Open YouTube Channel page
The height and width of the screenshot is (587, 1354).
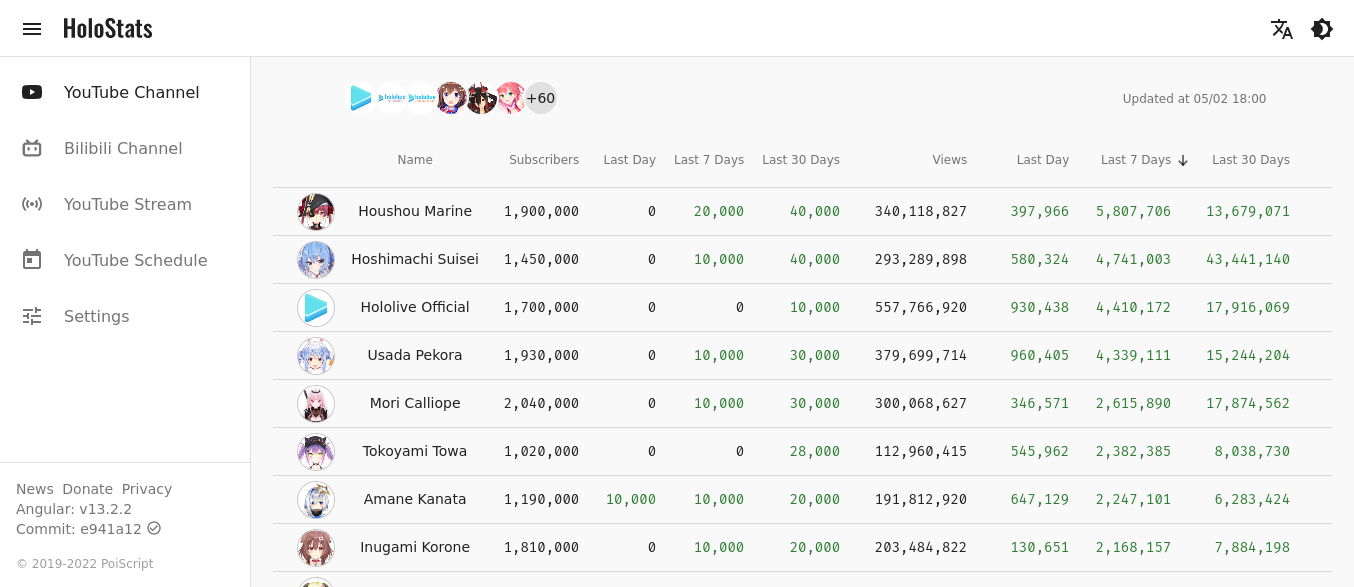131,92
